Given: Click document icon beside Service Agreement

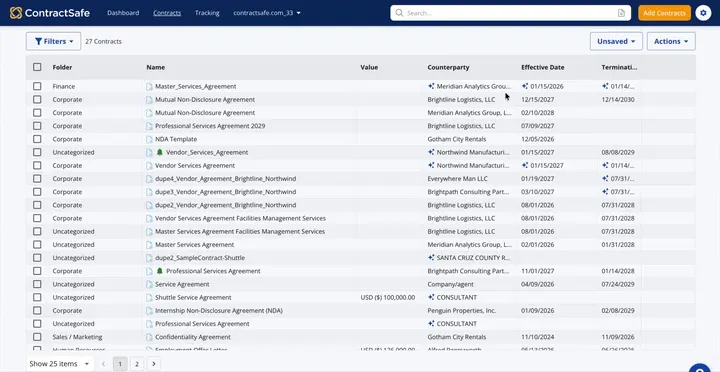Looking at the screenshot, I should (149, 284).
